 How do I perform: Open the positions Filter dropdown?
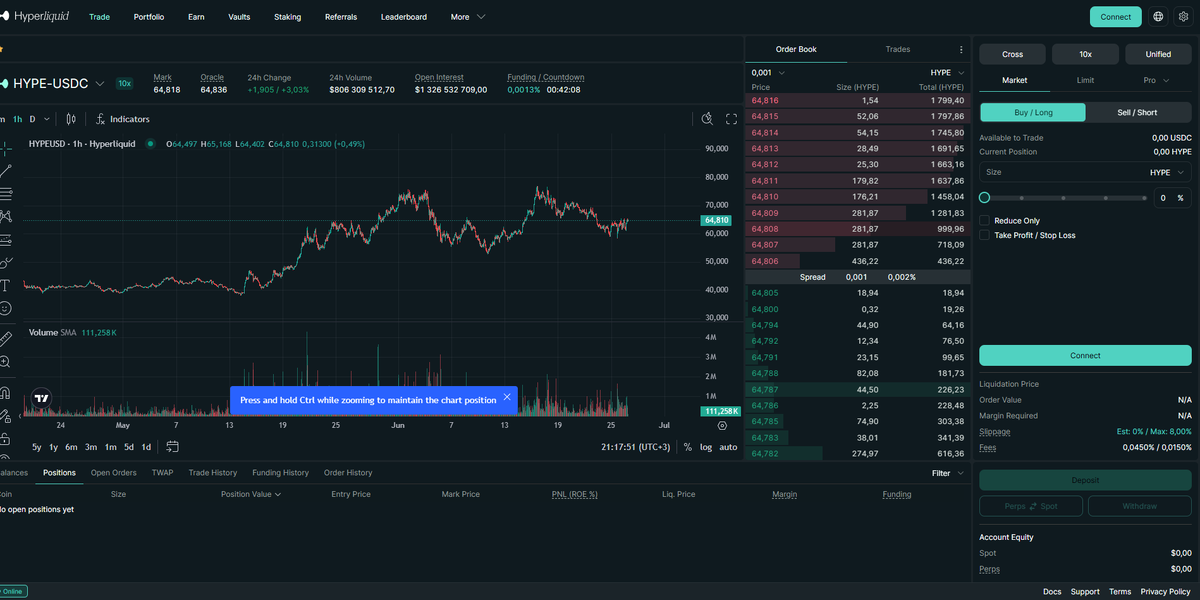pos(948,473)
